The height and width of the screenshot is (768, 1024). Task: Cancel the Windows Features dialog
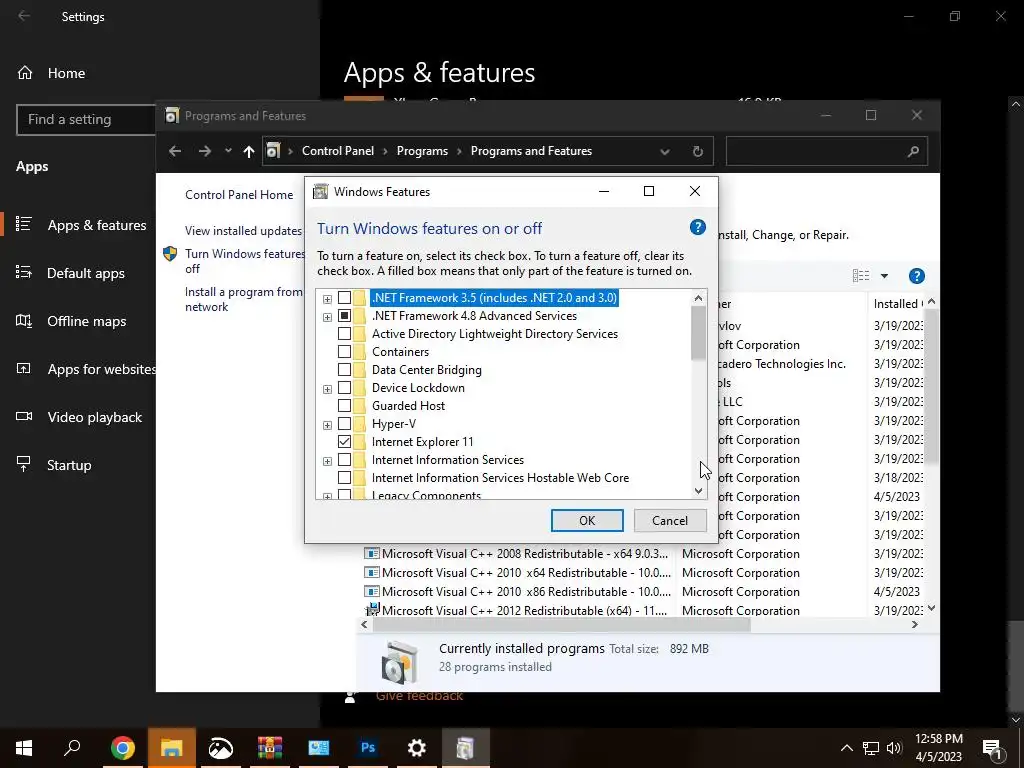click(x=670, y=520)
